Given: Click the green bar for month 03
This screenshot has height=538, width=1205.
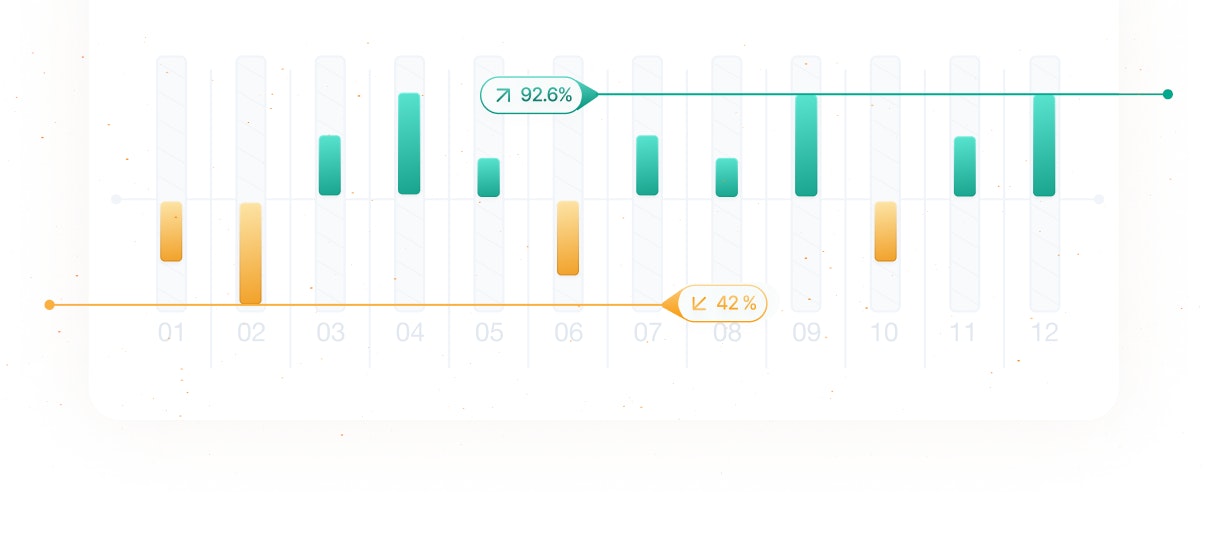Looking at the screenshot, I should pyautogui.click(x=330, y=165).
